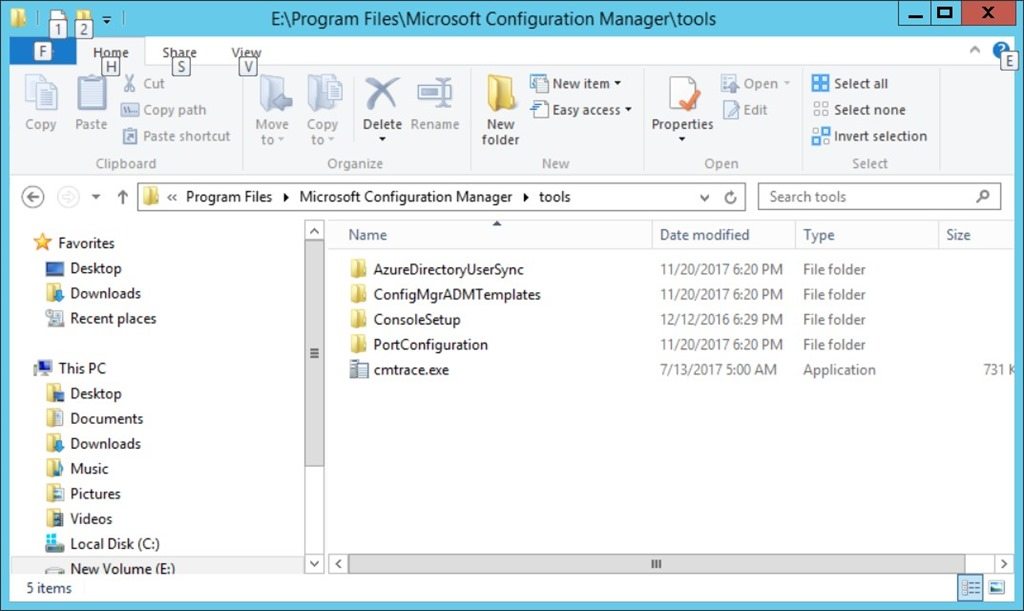Click Select none
Screen dimensions: 1024x611
tap(859, 110)
